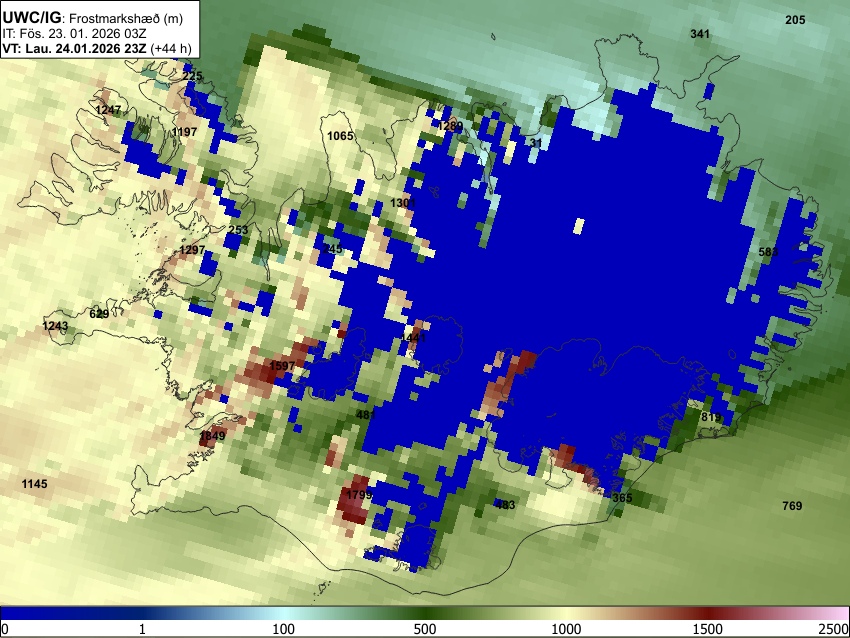Click the map value 1289
This screenshot has width=850, height=638.
(450, 126)
